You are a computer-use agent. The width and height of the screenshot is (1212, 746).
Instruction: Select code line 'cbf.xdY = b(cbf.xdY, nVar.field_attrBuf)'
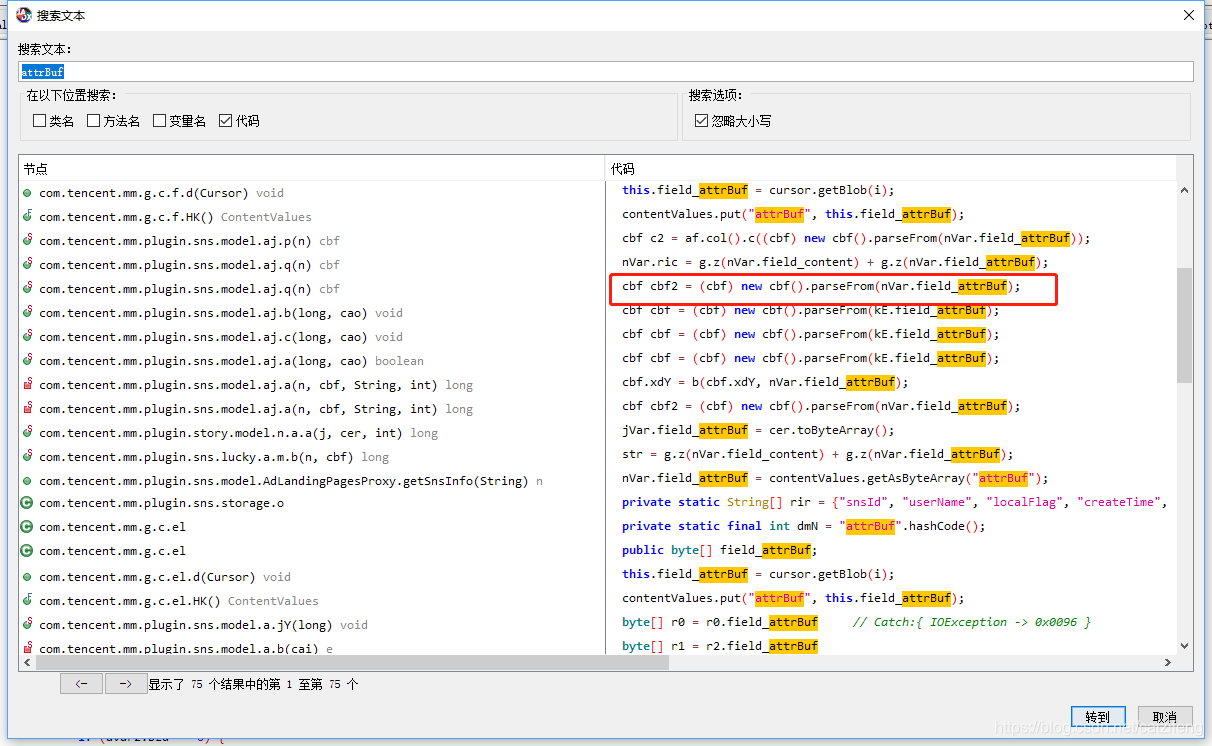coord(765,382)
